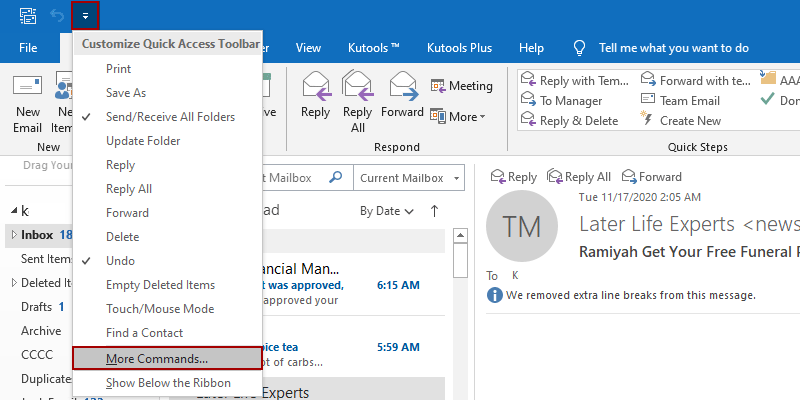Click the Send/Receive All Folders quick access icon

point(28,16)
